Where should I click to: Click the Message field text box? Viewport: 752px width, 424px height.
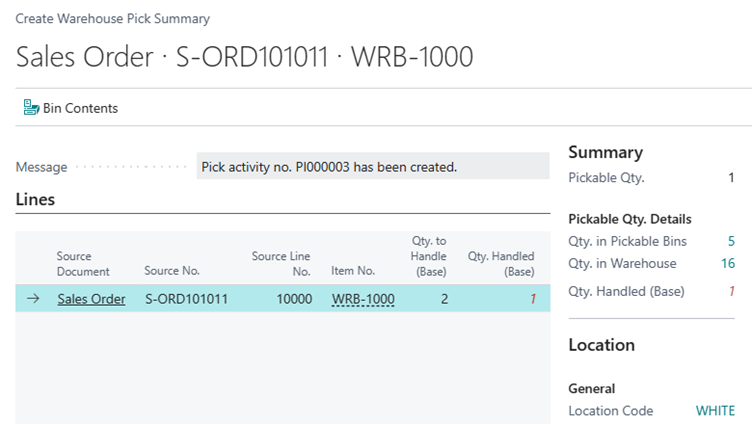click(373, 166)
